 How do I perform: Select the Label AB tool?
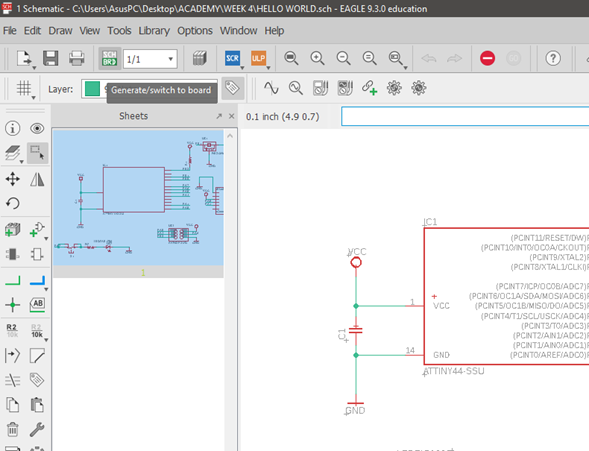click(x=37, y=305)
